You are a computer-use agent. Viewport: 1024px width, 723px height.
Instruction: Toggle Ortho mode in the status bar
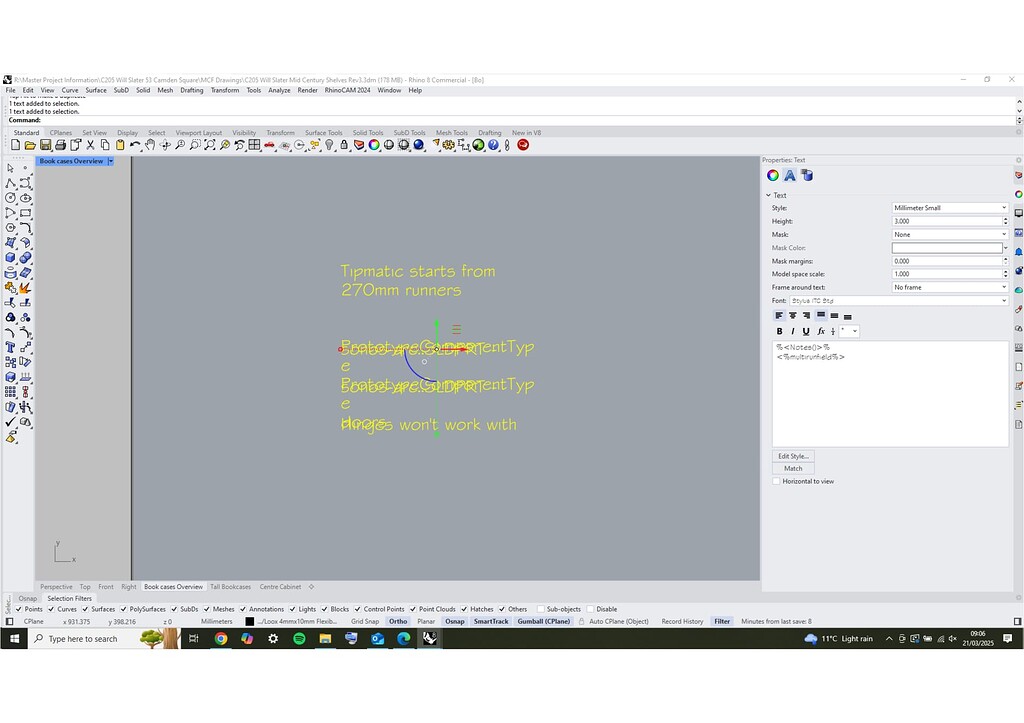[x=398, y=621]
